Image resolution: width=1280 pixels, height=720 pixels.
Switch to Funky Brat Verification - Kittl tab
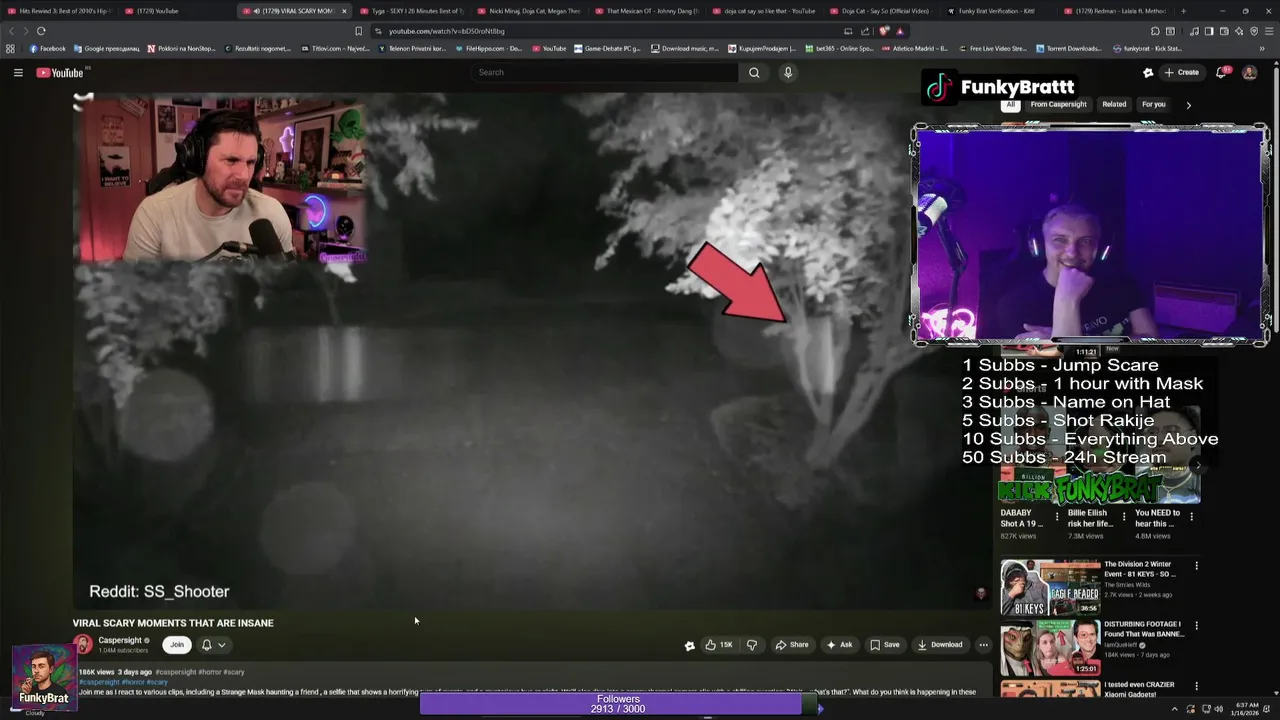[x=999, y=11]
